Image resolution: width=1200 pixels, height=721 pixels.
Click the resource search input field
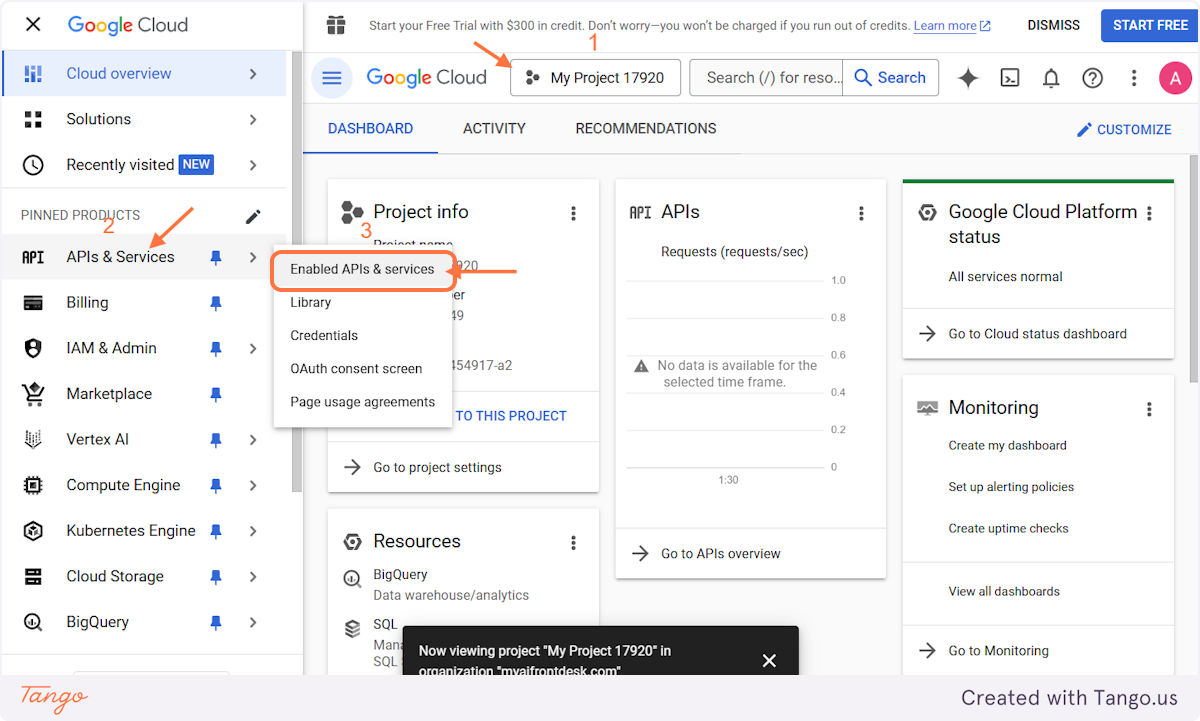(x=767, y=78)
